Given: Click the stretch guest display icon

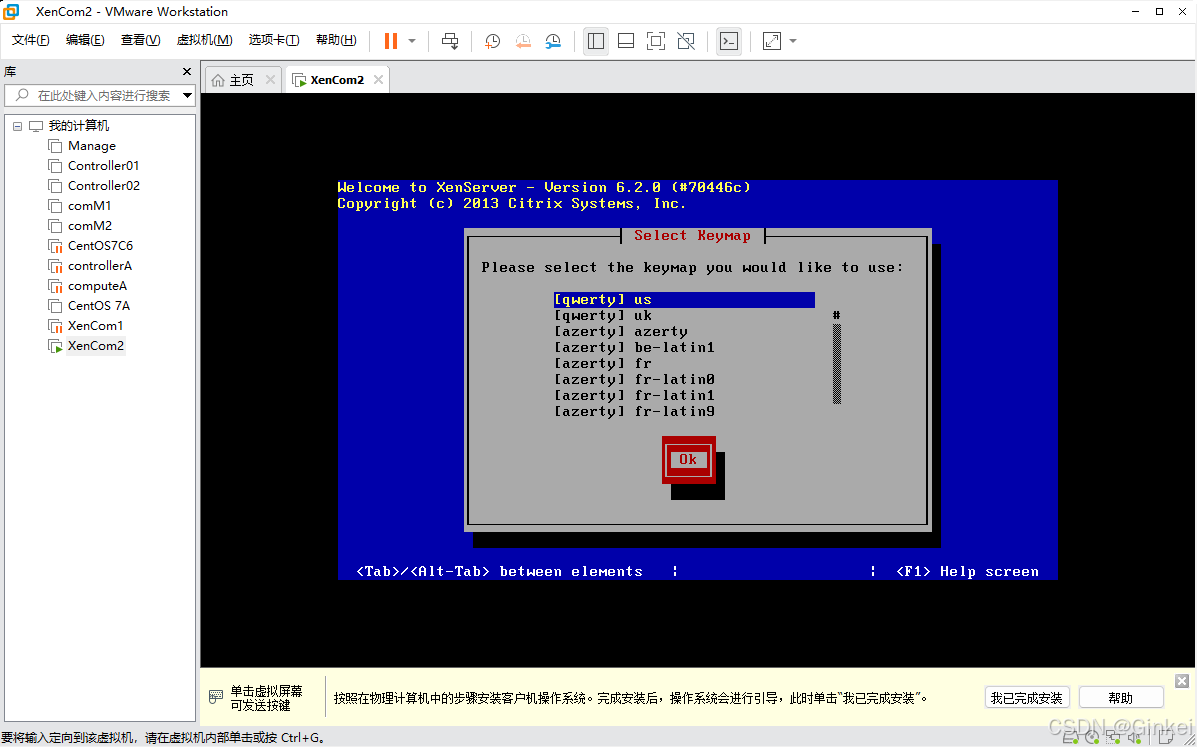Looking at the screenshot, I should tap(772, 41).
